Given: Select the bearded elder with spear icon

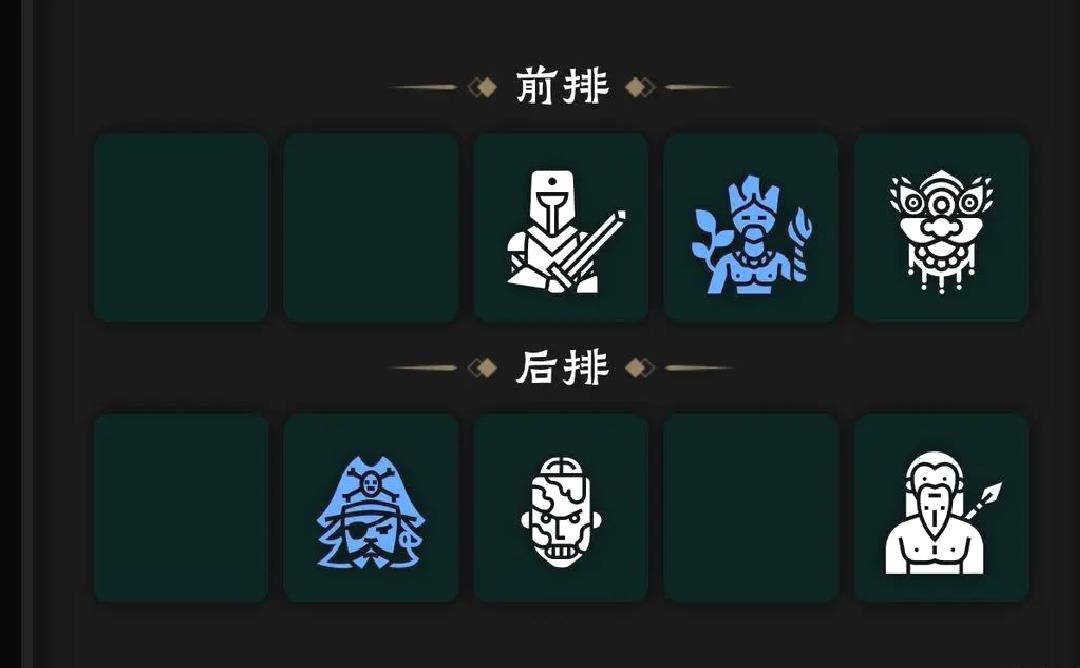Looking at the screenshot, I should tap(941, 508).
